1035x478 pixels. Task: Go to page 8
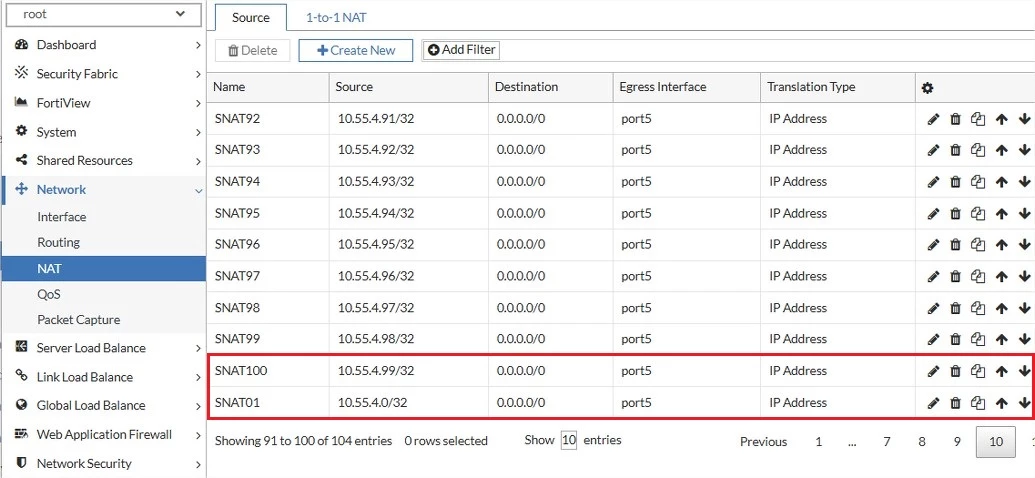(x=921, y=442)
